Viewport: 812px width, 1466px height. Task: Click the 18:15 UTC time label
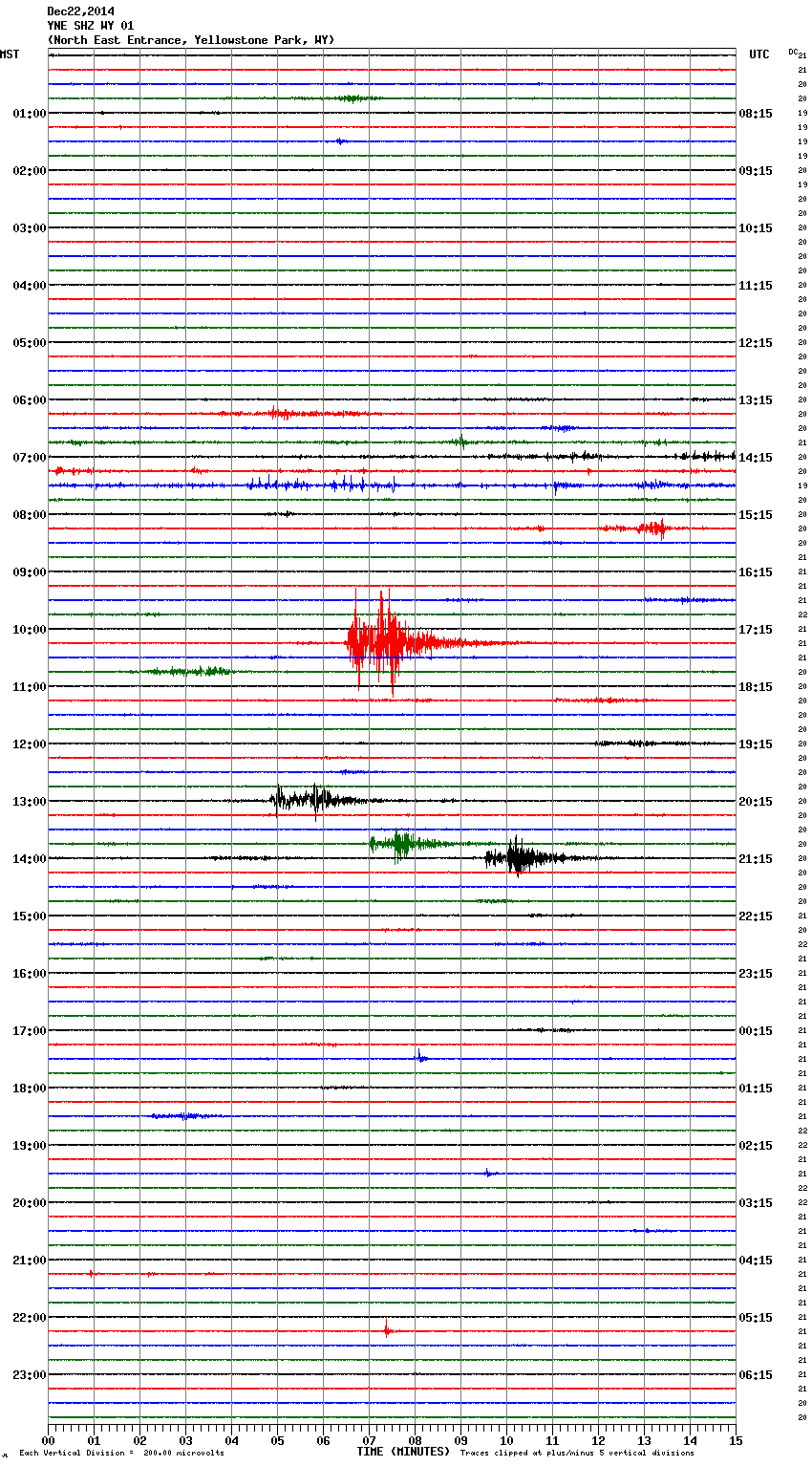pyautogui.click(x=756, y=687)
